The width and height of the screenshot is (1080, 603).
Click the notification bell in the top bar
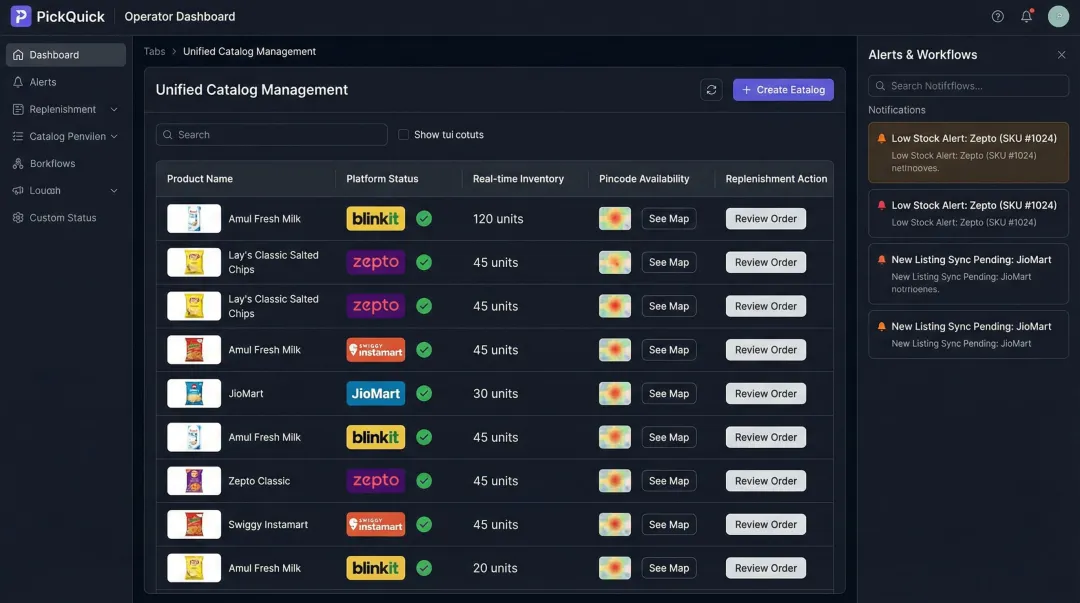tap(1026, 14)
